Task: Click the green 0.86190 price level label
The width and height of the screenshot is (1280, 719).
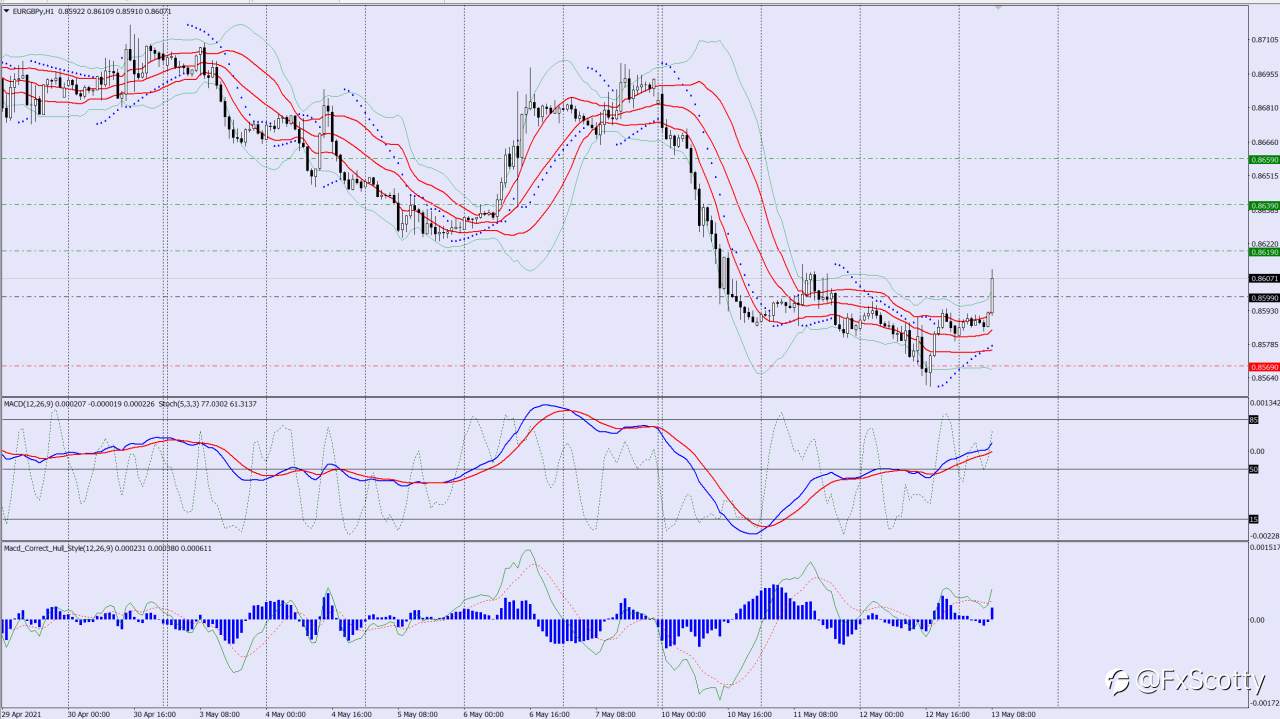Action: point(1264,252)
